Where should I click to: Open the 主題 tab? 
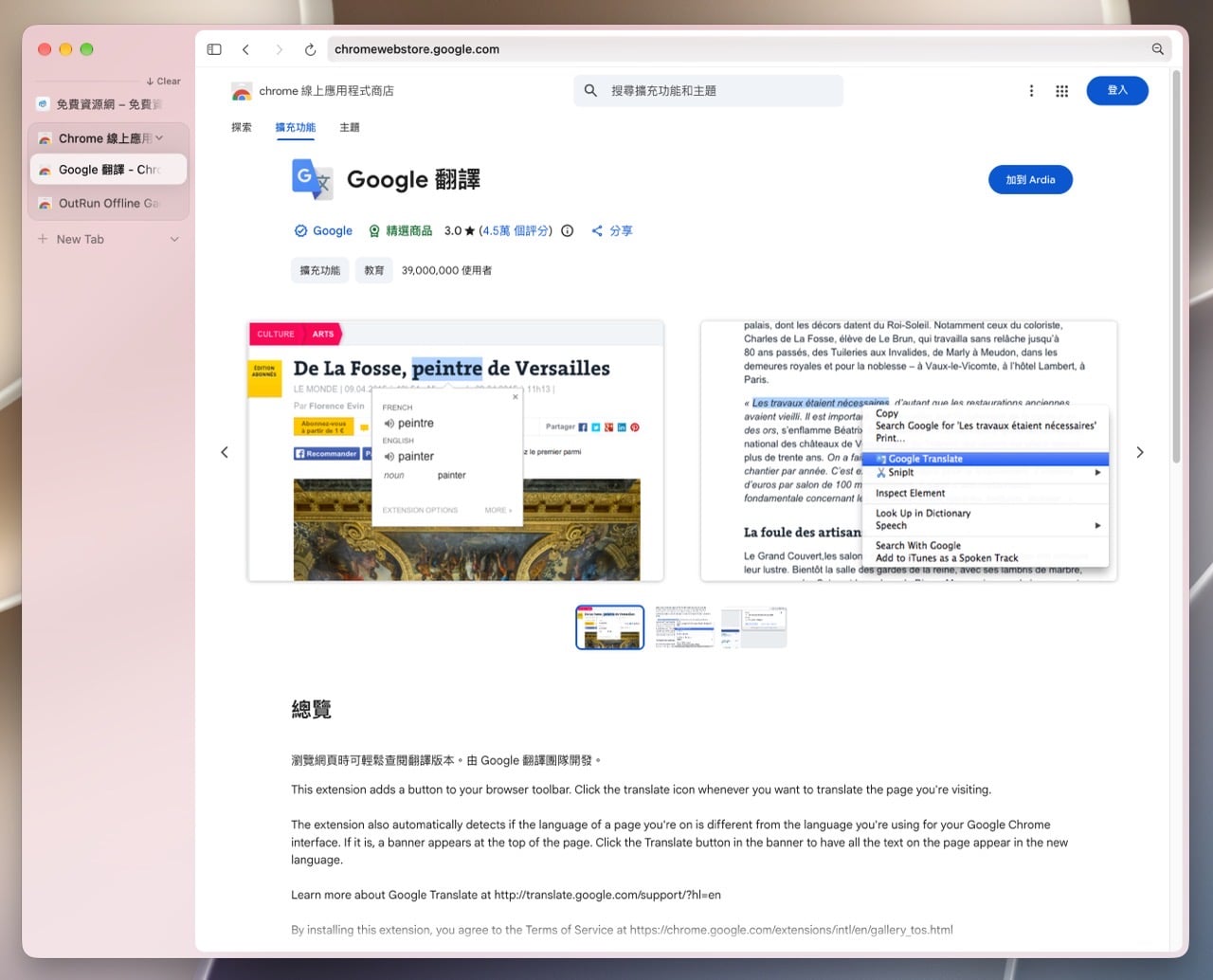pyautogui.click(x=350, y=127)
